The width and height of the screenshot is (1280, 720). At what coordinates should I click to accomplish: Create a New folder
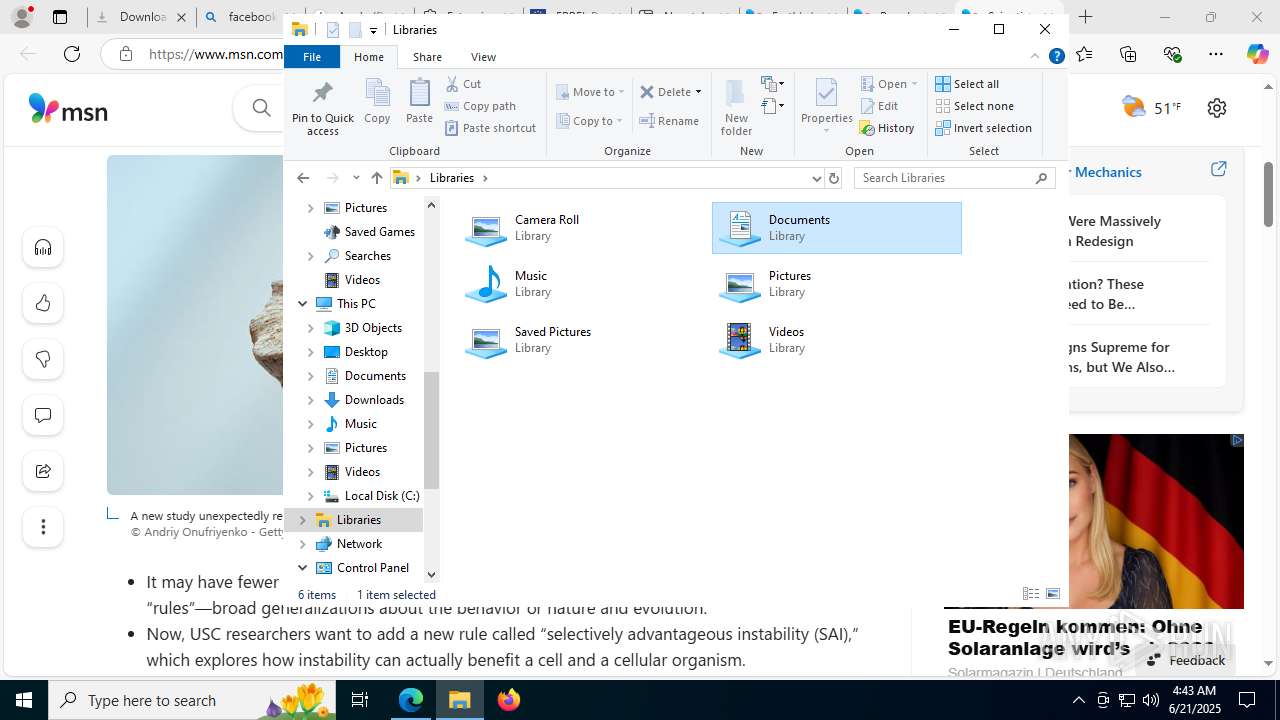click(x=736, y=108)
